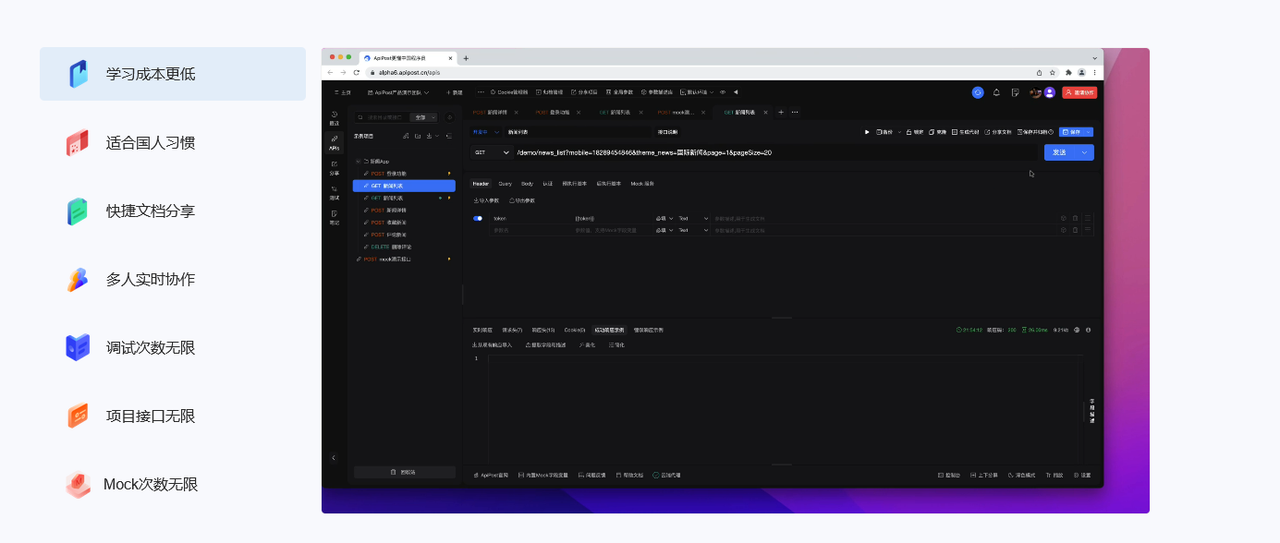Click the 美化 beautify button in response
This screenshot has height=543, width=1280.
click(x=587, y=345)
